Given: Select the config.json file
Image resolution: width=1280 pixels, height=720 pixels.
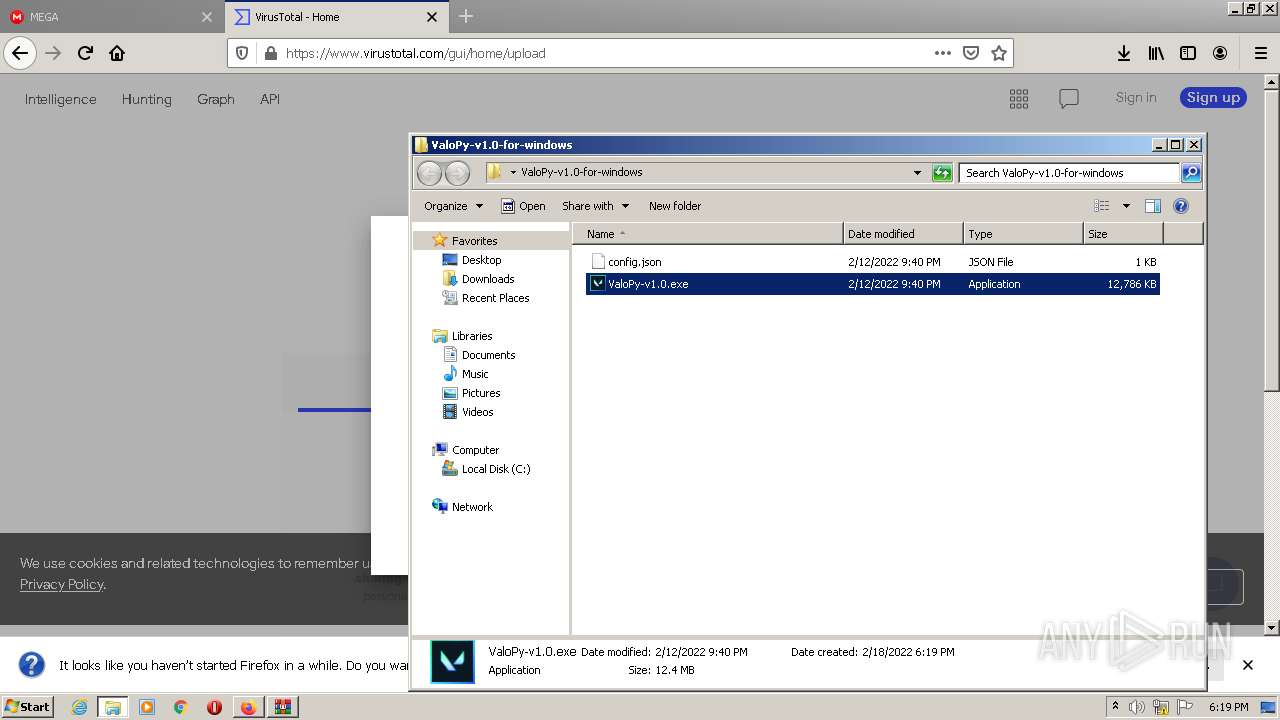Looking at the screenshot, I should tap(872, 262).
